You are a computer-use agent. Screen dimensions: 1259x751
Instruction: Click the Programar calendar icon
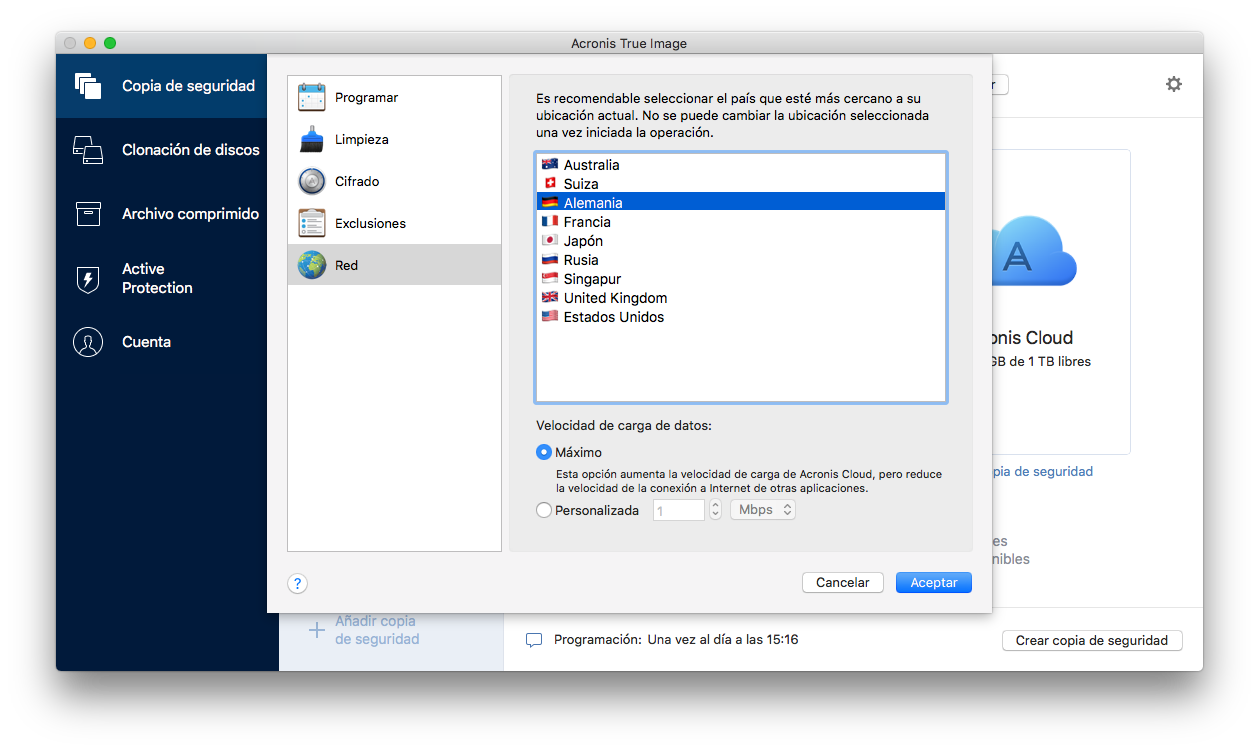pos(312,98)
